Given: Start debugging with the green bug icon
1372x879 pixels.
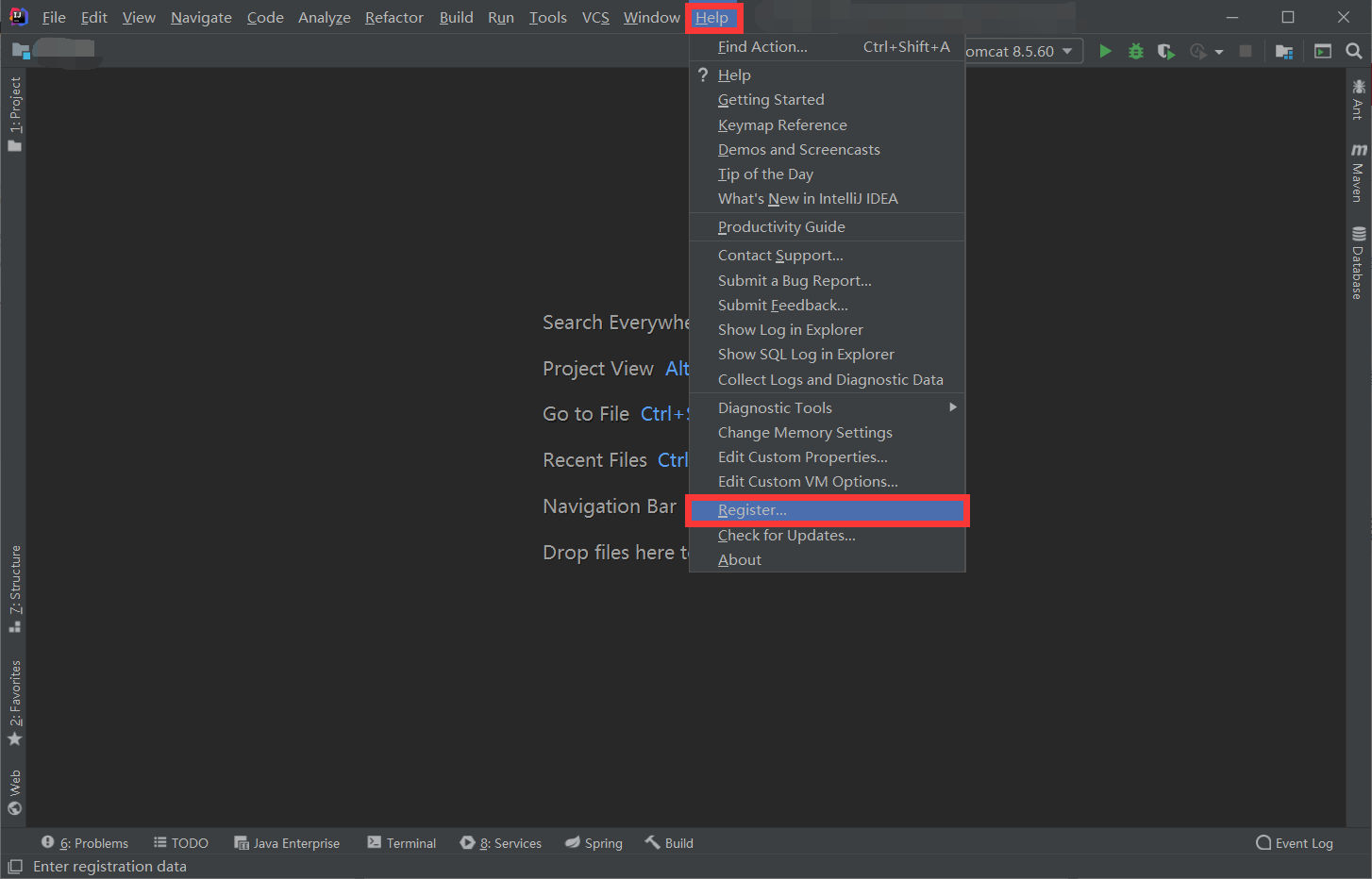Looking at the screenshot, I should pyautogui.click(x=1136, y=51).
